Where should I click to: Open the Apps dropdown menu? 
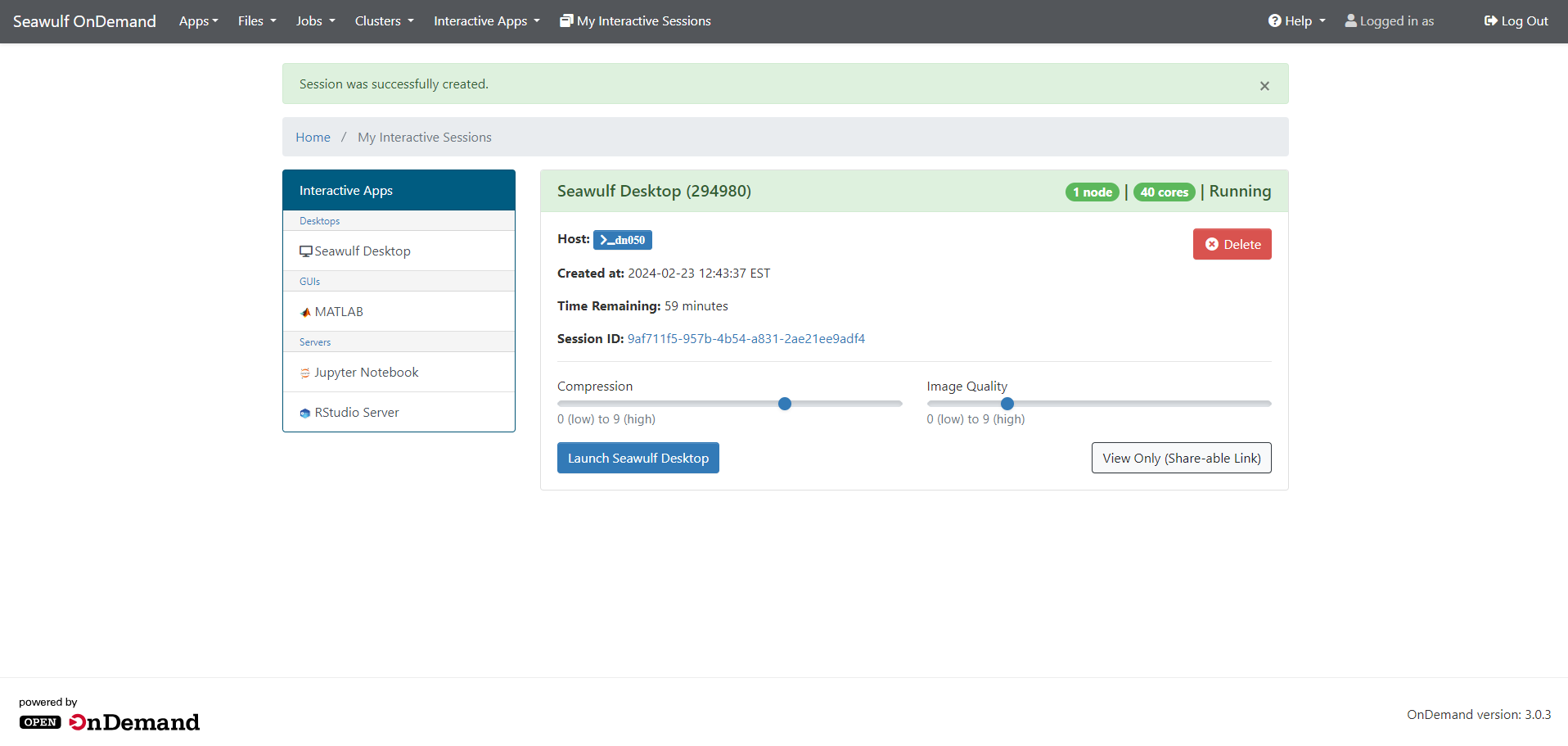pyautogui.click(x=199, y=21)
